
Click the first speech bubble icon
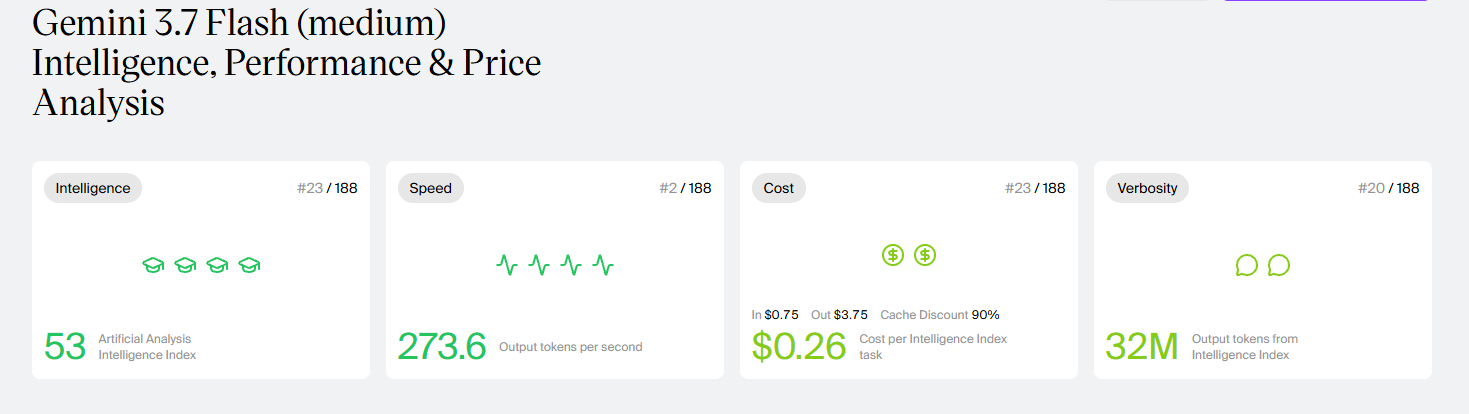tap(1246, 265)
